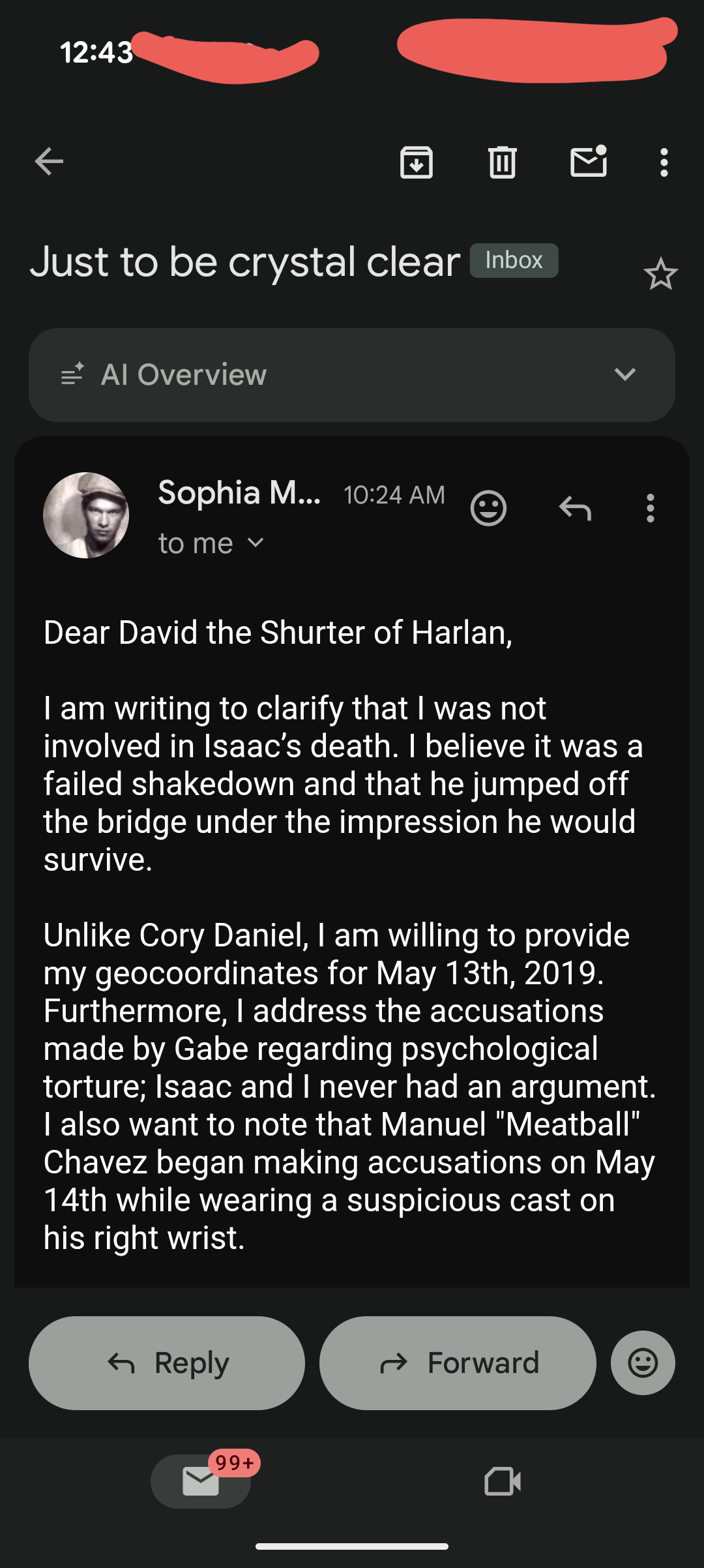Tap the sender name Sophia M...
The height and width of the screenshot is (1568, 704).
coord(239,492)
